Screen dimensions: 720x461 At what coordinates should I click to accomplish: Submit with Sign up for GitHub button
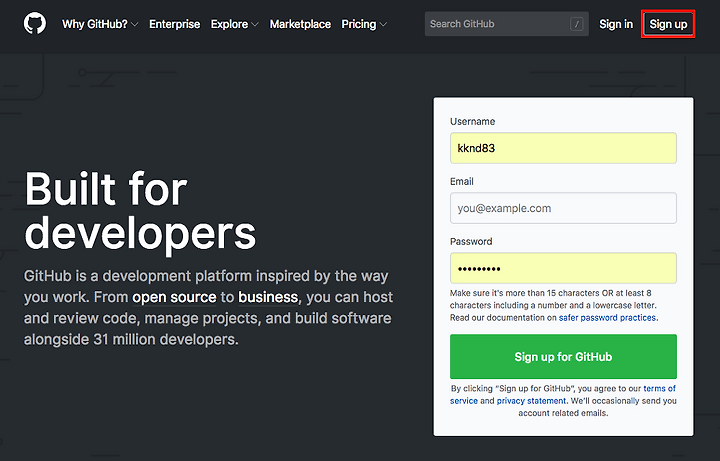tap(563, 357)
